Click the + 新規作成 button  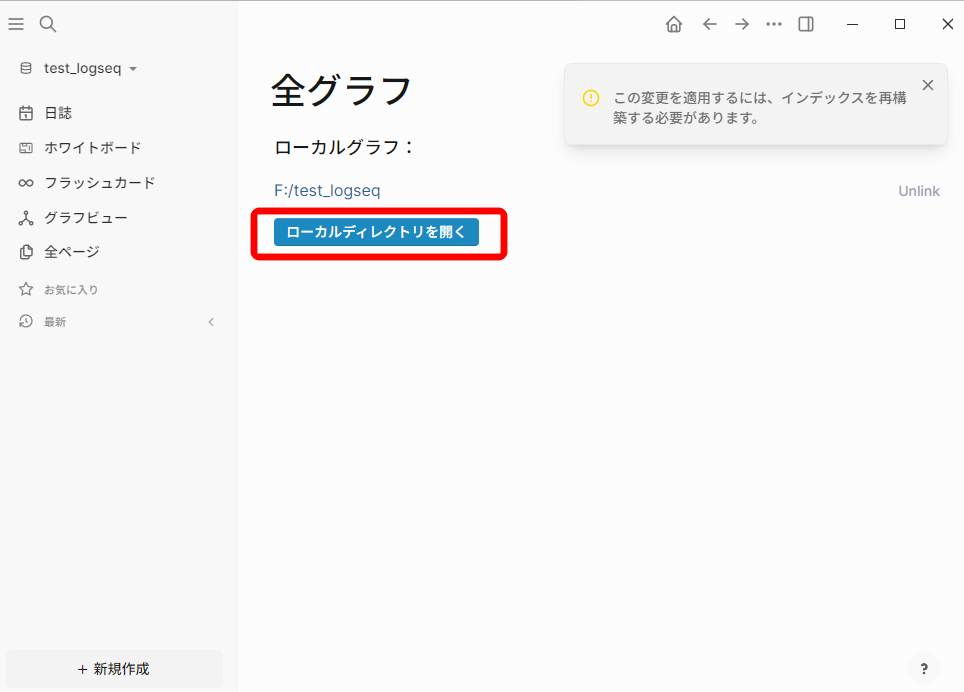click(114, 669)
